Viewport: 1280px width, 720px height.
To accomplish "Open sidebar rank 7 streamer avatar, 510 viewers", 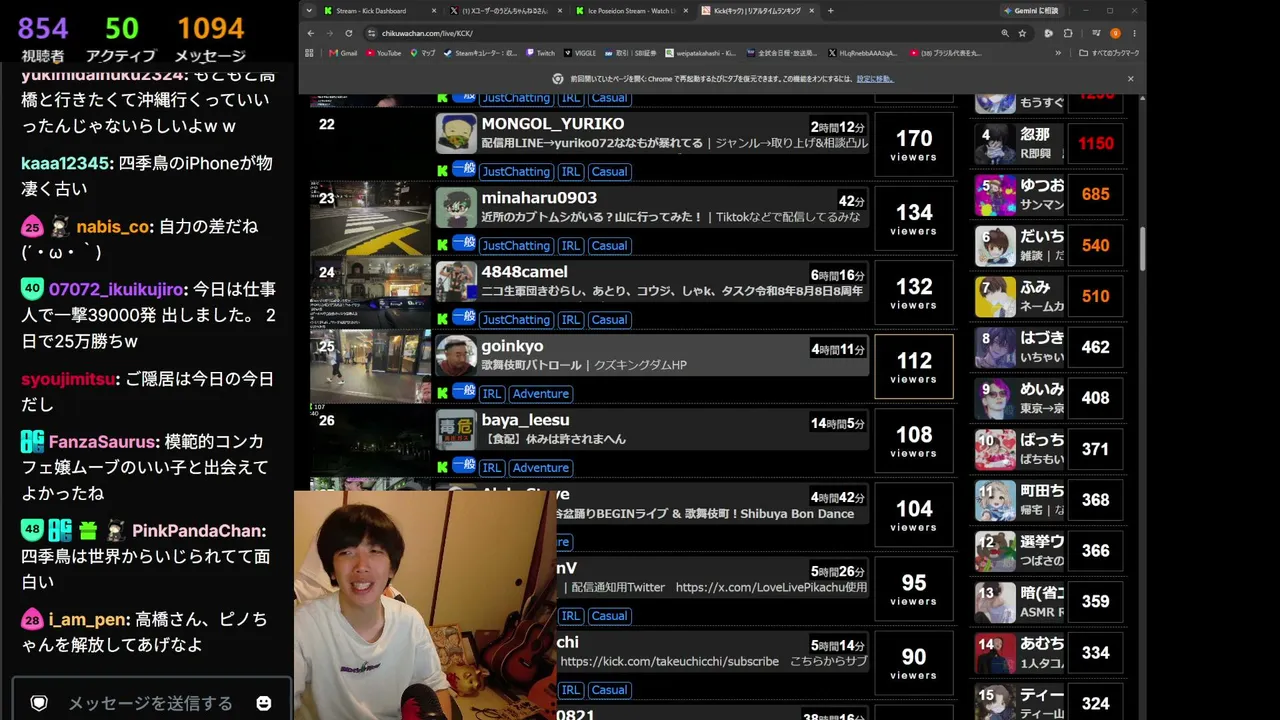I will 995,296.
